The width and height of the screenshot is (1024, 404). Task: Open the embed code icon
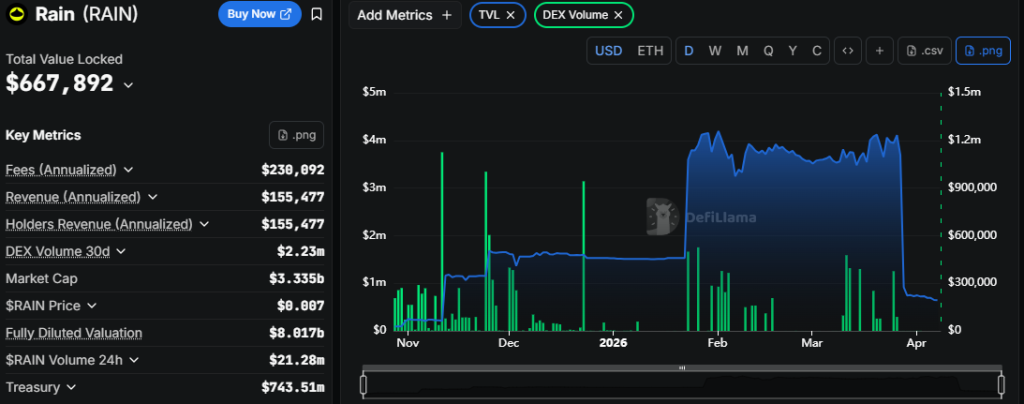pyautogui.click(x=848, y=51)
